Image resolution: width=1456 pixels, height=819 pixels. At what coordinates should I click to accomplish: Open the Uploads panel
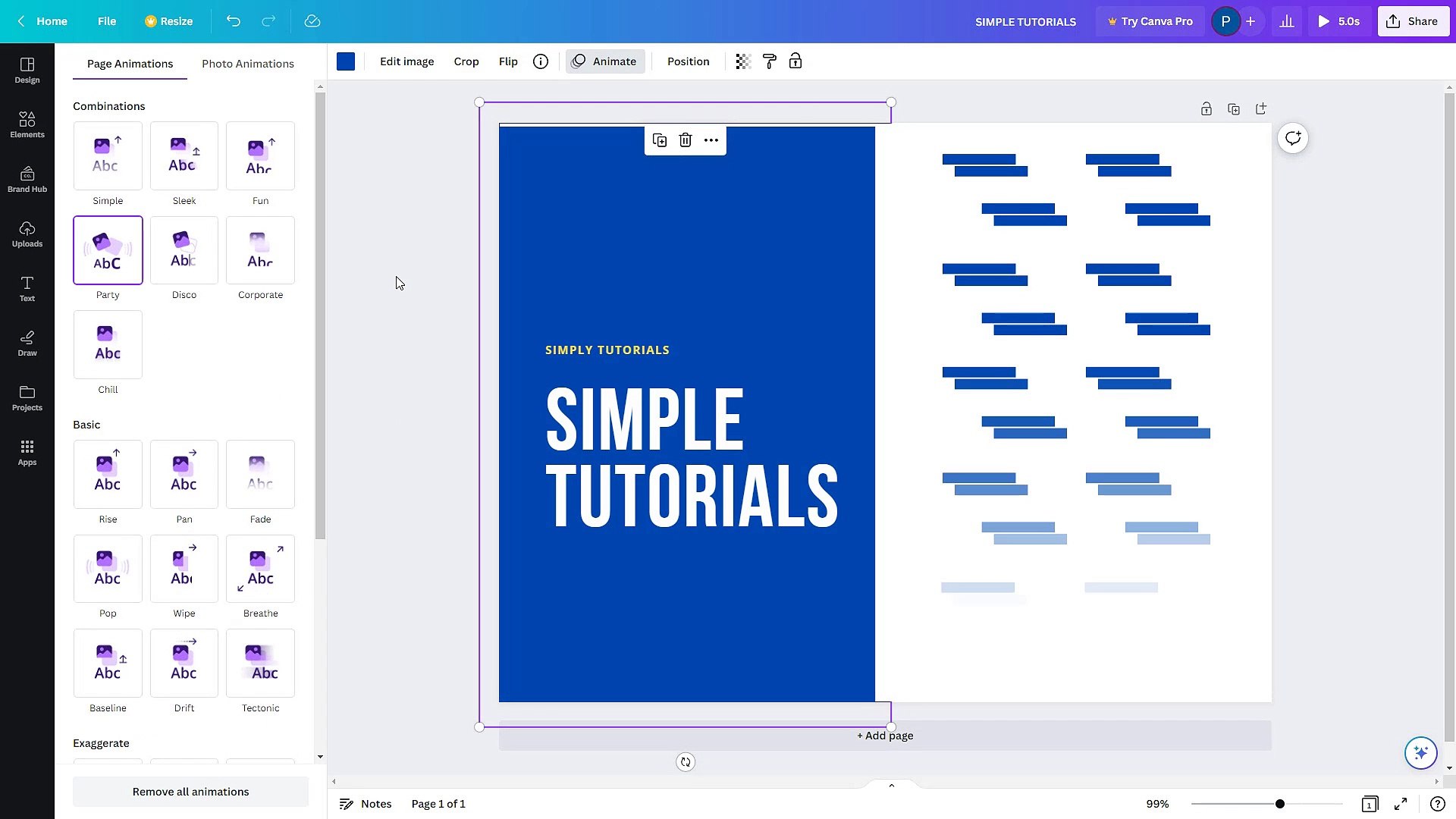coord(27,233)
